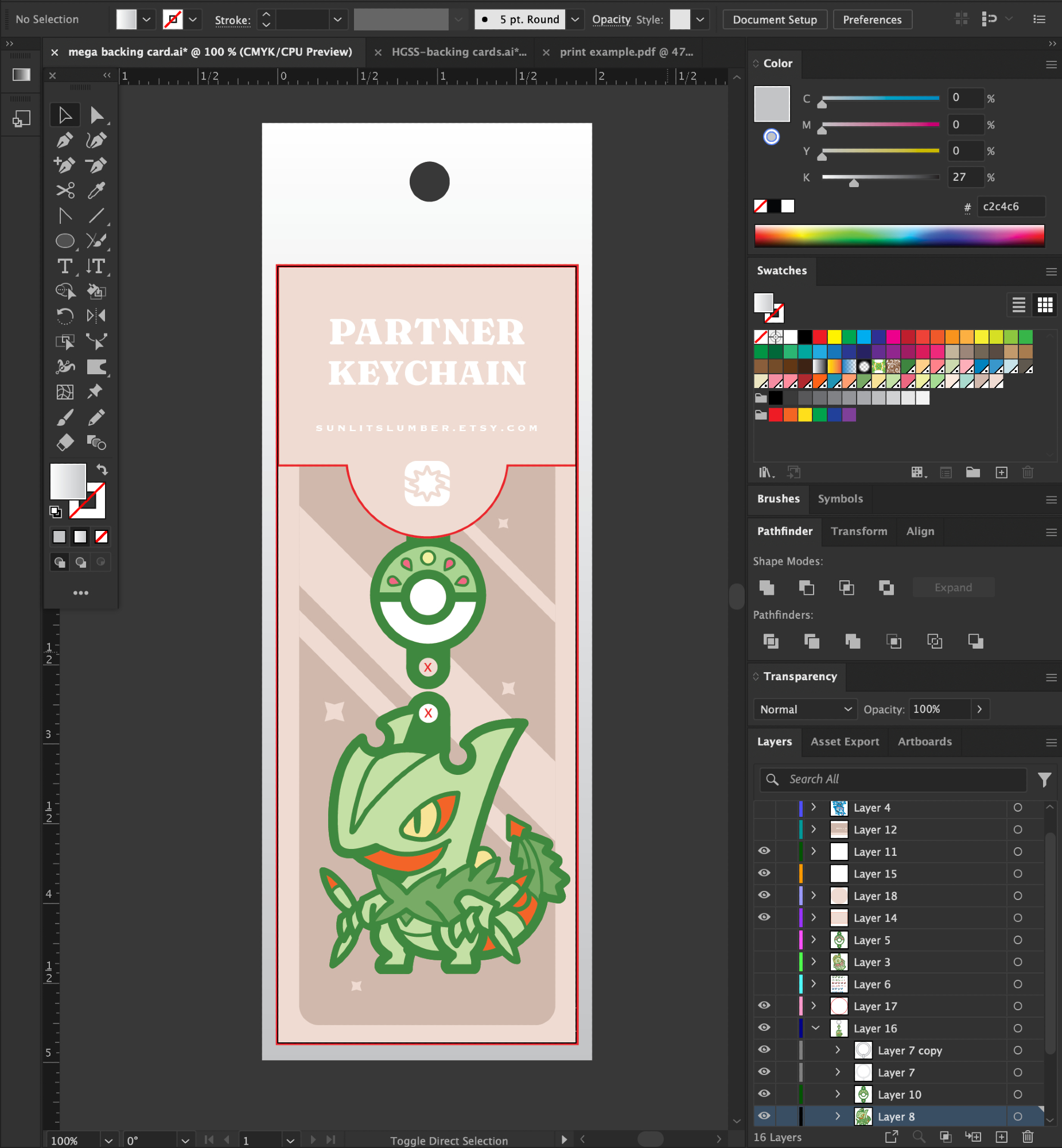This screenshot has height=1148, width=1062.
Task: Activate the Scissors tool
Action: pyautogui.click(x=64, y=190)
